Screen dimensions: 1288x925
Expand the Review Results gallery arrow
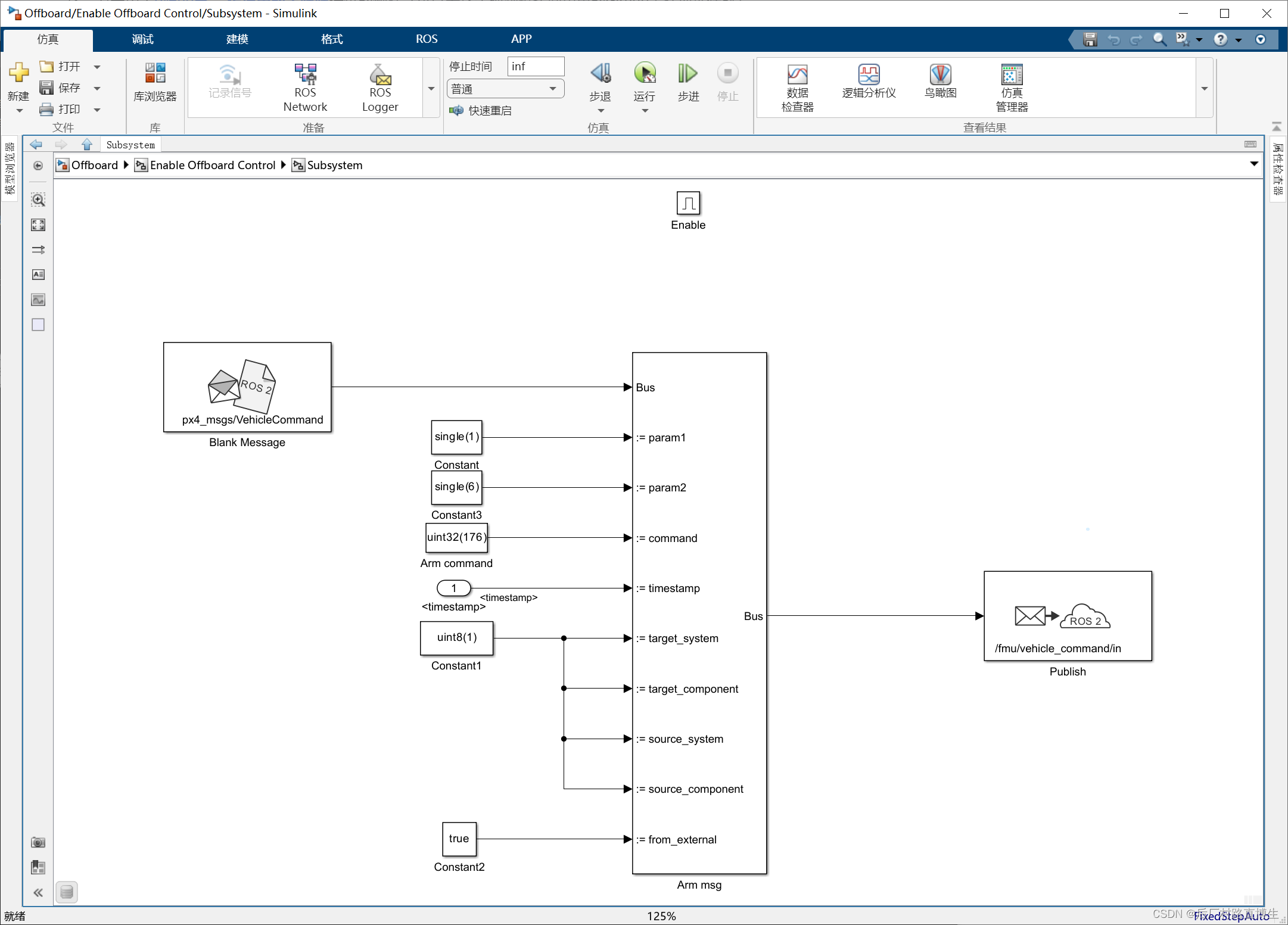click(1205, 88)
